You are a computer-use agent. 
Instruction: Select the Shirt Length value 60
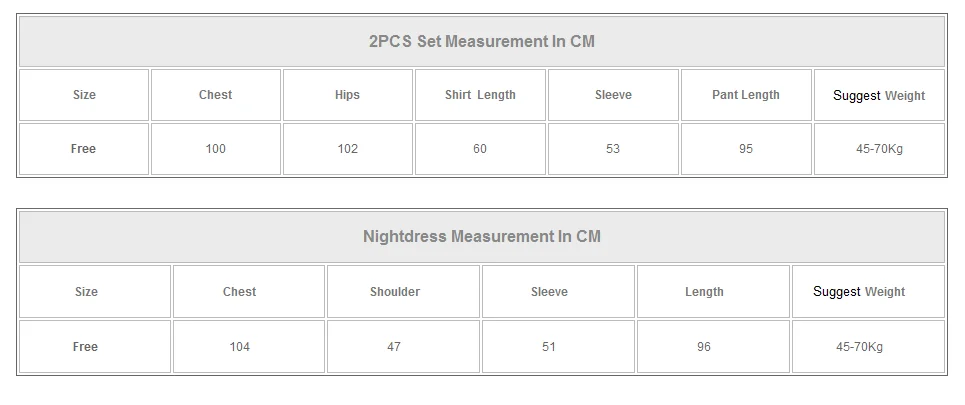pyautogui.click(x=480, y=149)
